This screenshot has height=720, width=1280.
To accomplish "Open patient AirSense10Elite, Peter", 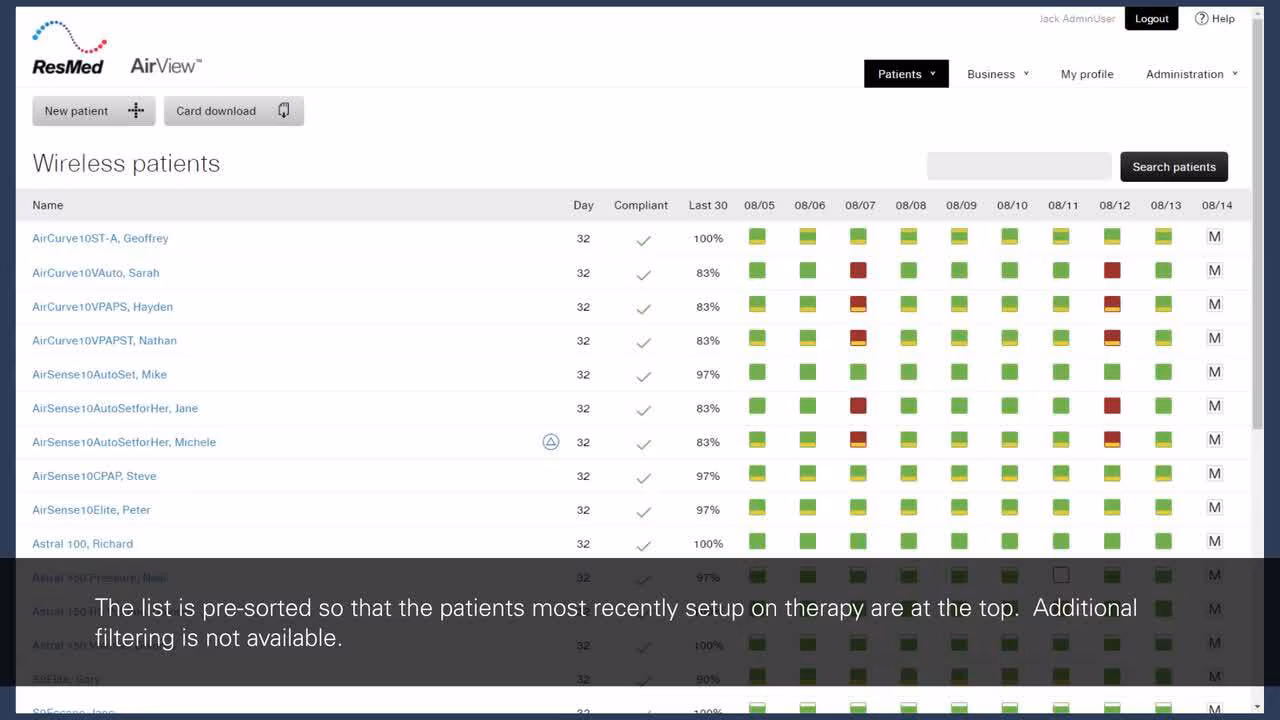I will [91, 510].
